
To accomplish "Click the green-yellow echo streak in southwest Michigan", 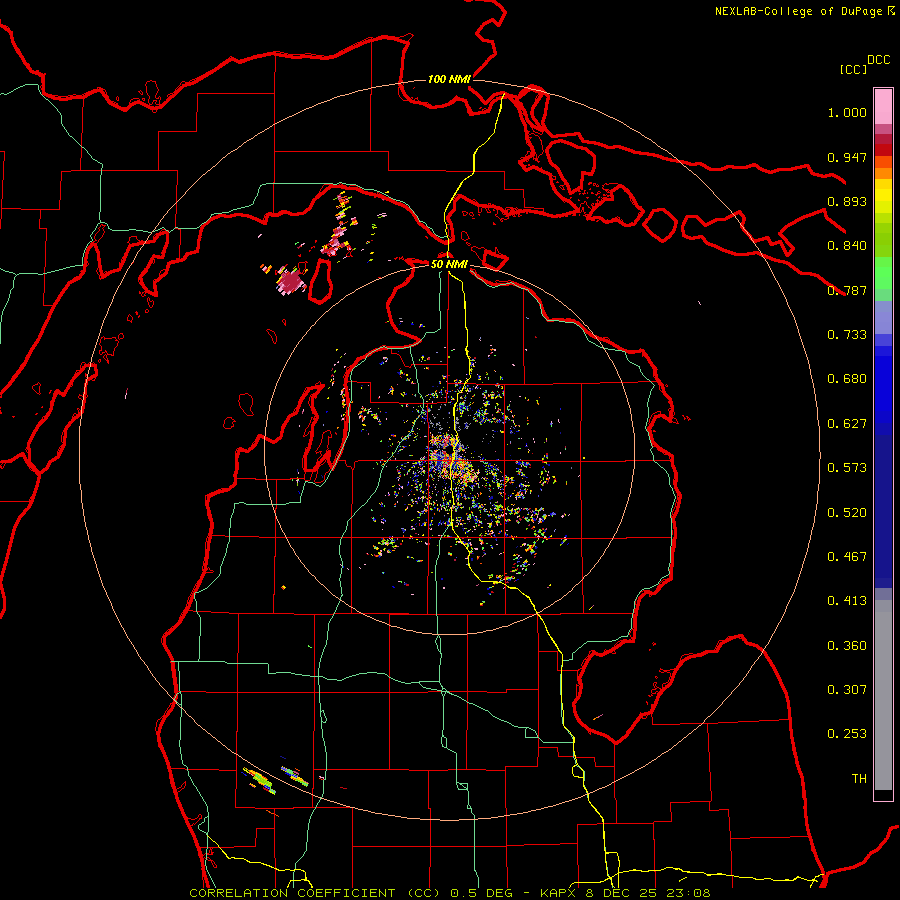I will [260, 780].
